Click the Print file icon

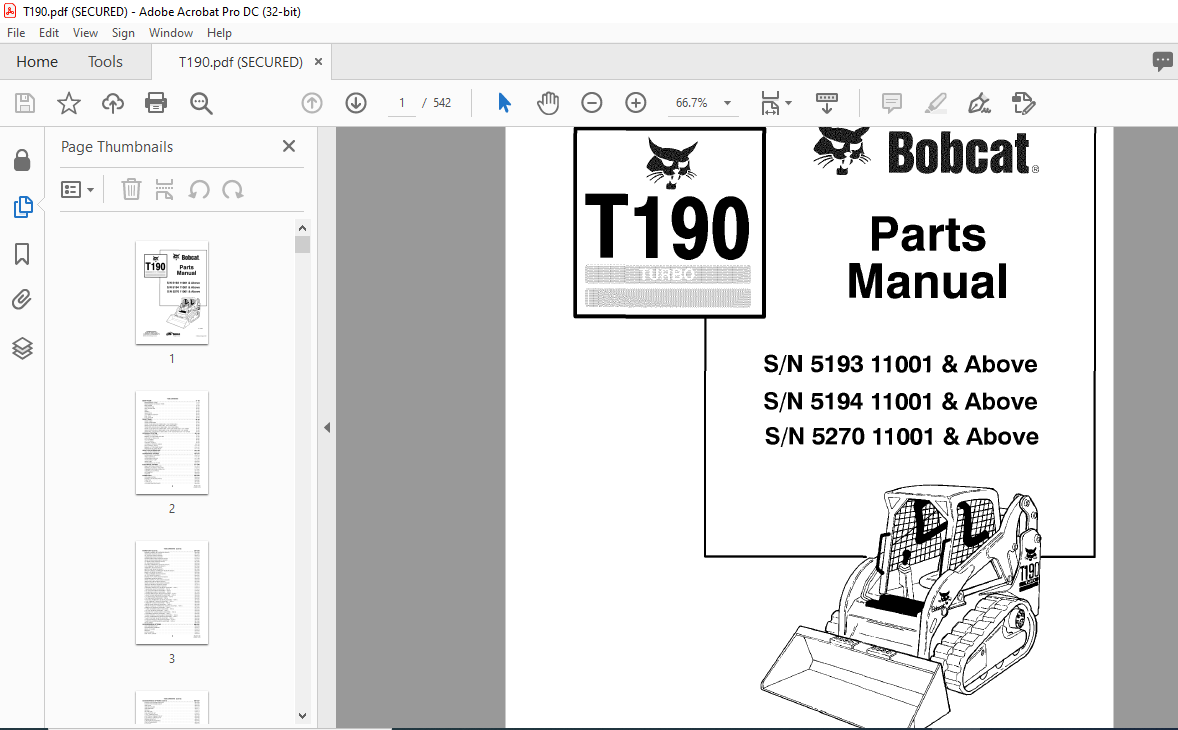click(156, 103)
